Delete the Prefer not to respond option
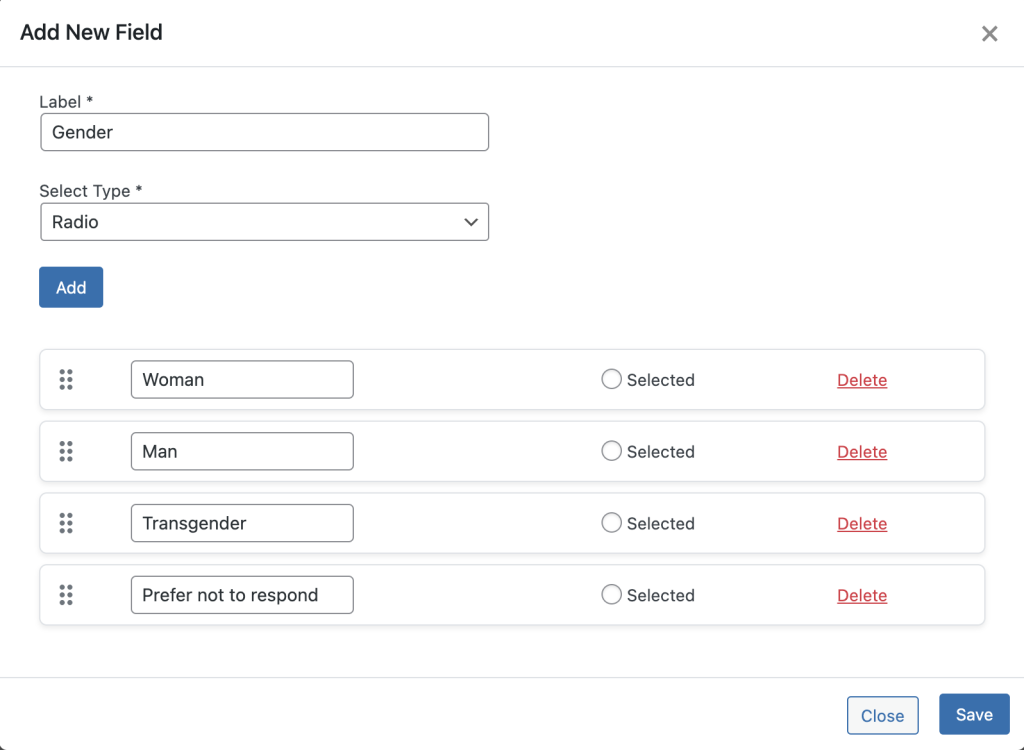Image resolution: width=1024 pixels, height=750 pixels. click(x=861, y=595)
